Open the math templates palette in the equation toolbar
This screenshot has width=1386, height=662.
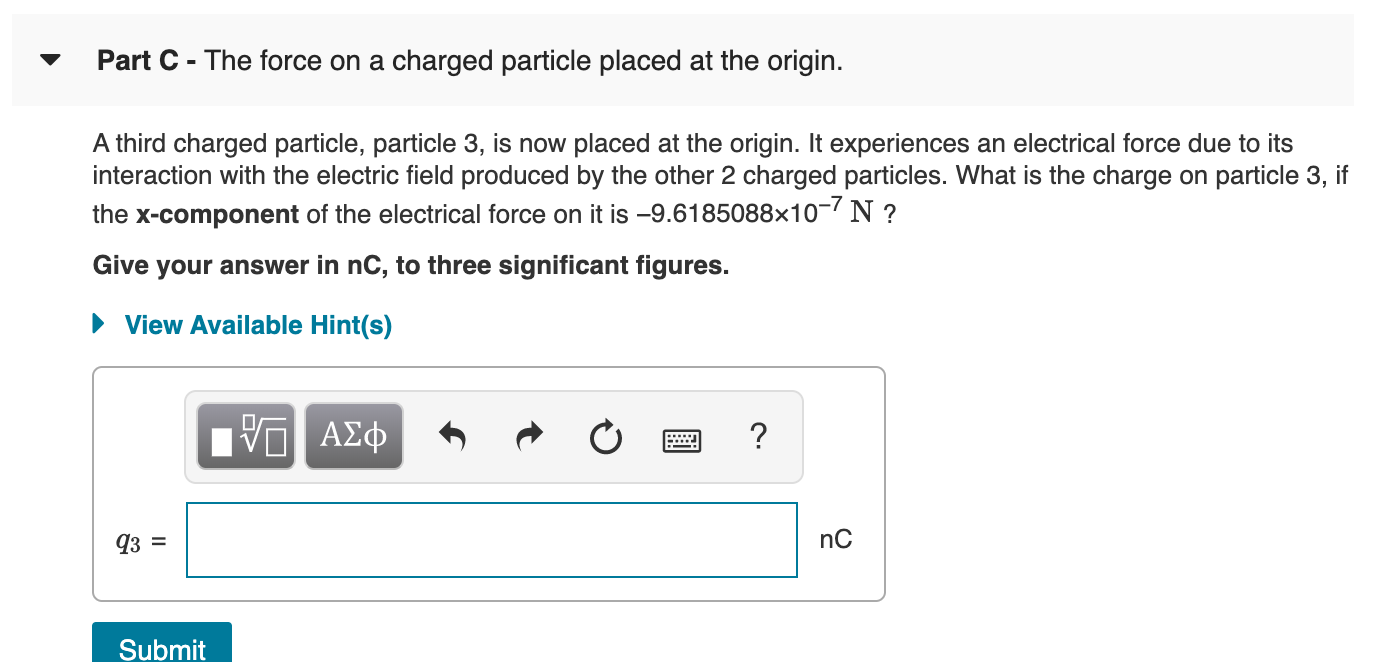(245, 435)
